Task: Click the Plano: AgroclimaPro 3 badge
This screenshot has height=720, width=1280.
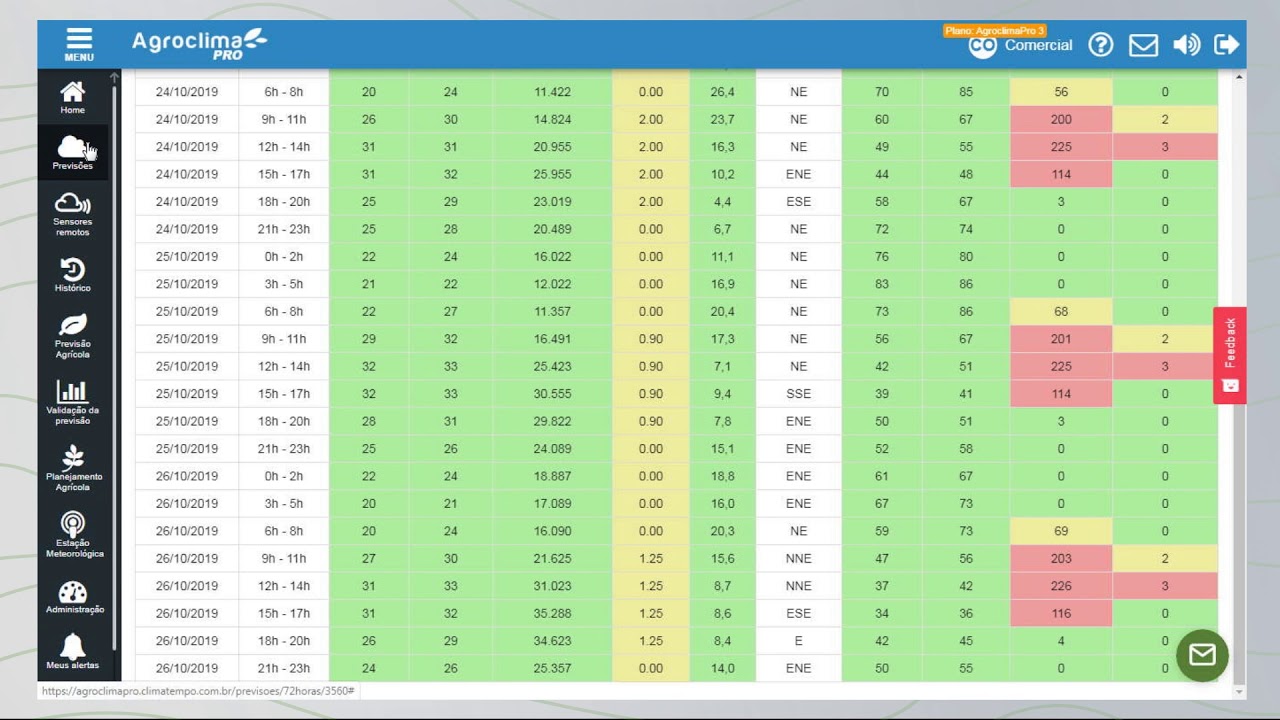Action: [x=994, y=31]
